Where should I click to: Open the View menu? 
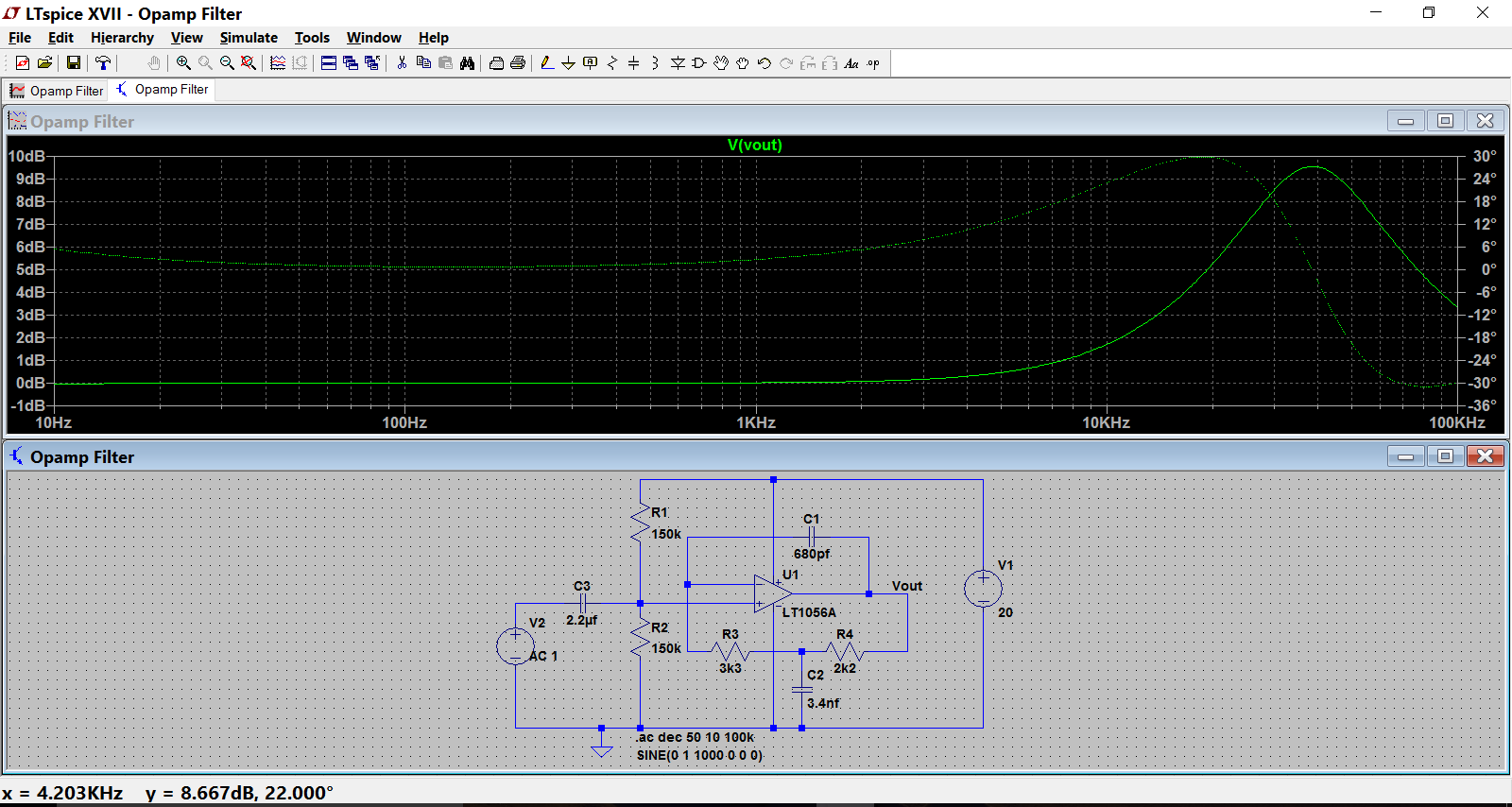pyautogui.click(x=187, y=38)
